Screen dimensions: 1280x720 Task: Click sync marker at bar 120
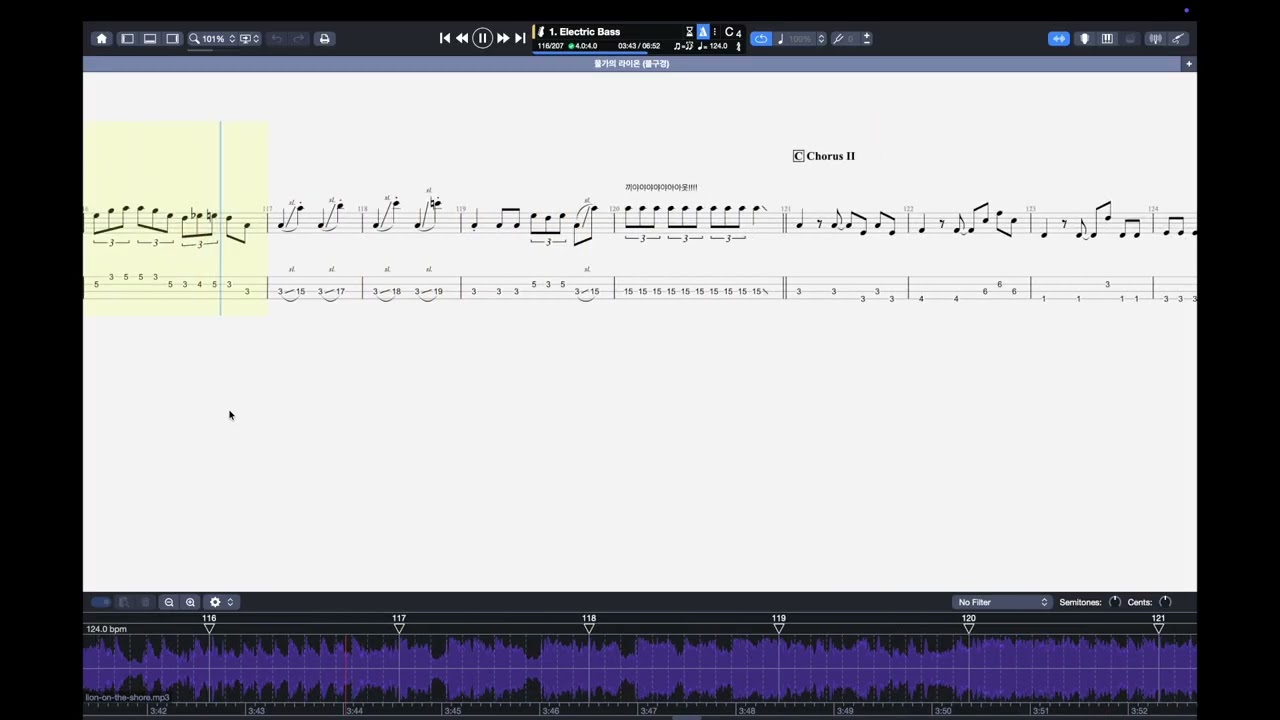[x=969, y=628]
